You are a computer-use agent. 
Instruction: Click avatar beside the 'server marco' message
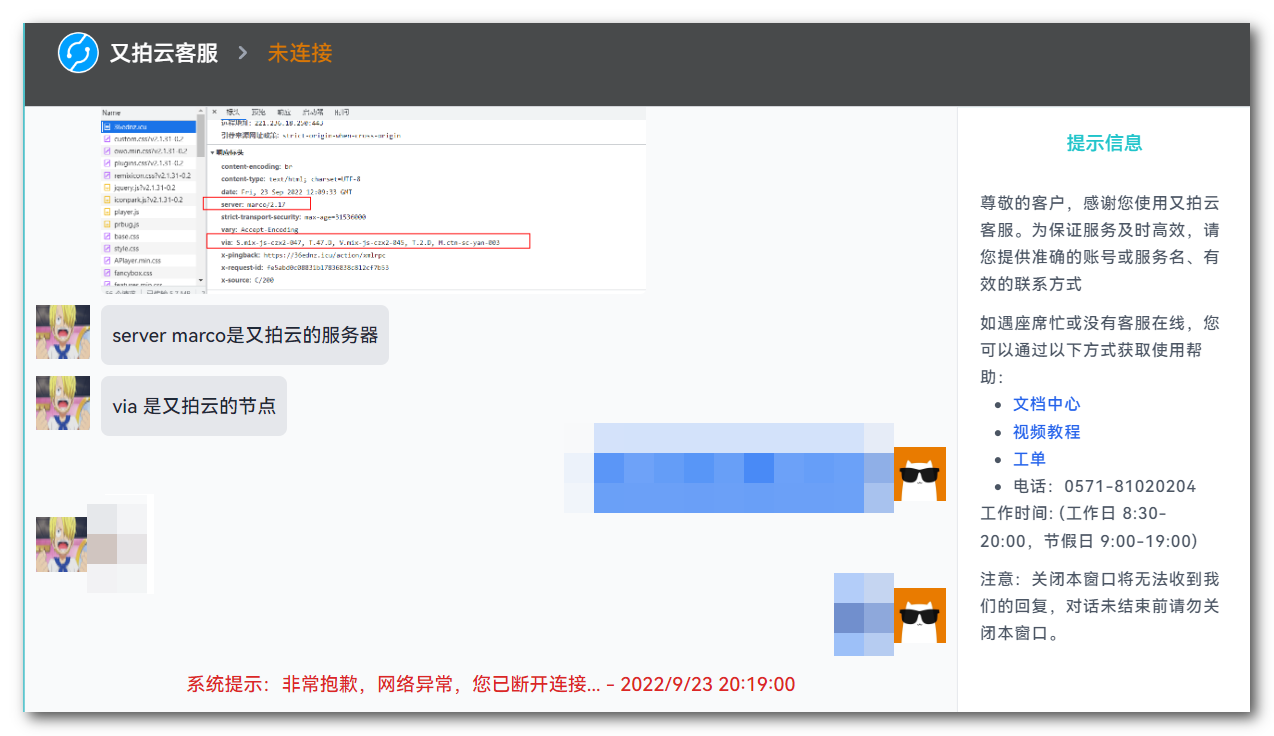click(x=63, y=332)
